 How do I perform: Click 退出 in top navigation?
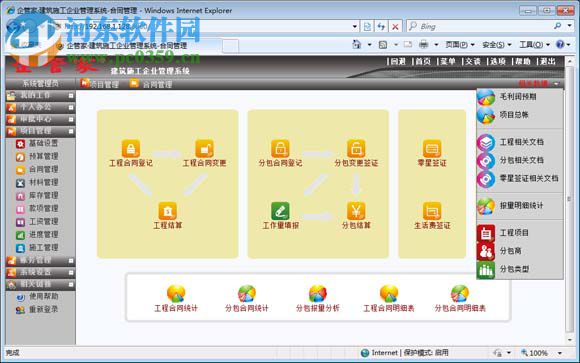[547, 61]
